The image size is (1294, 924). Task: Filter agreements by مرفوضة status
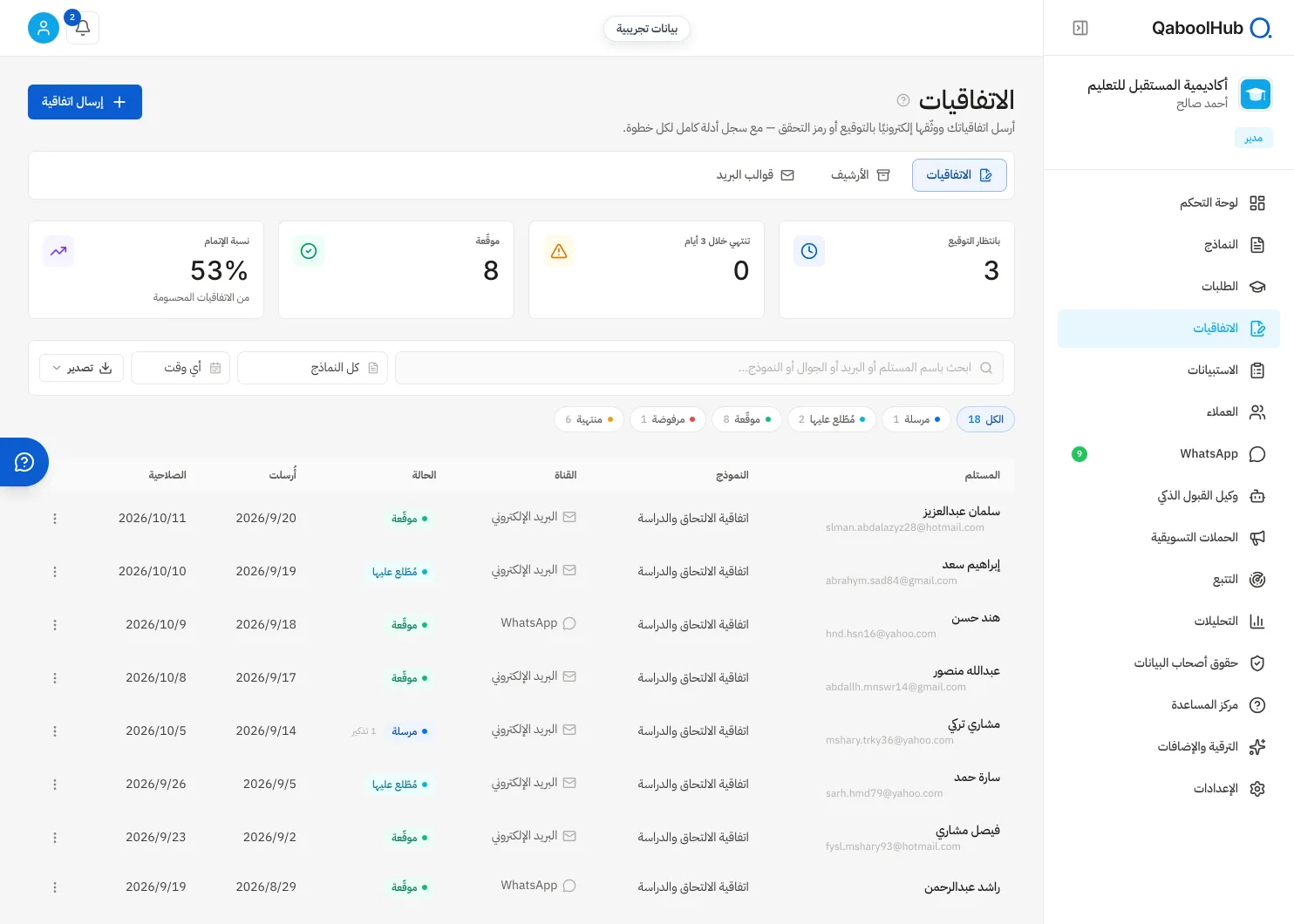pyautogui.click(x=668, y=419)
